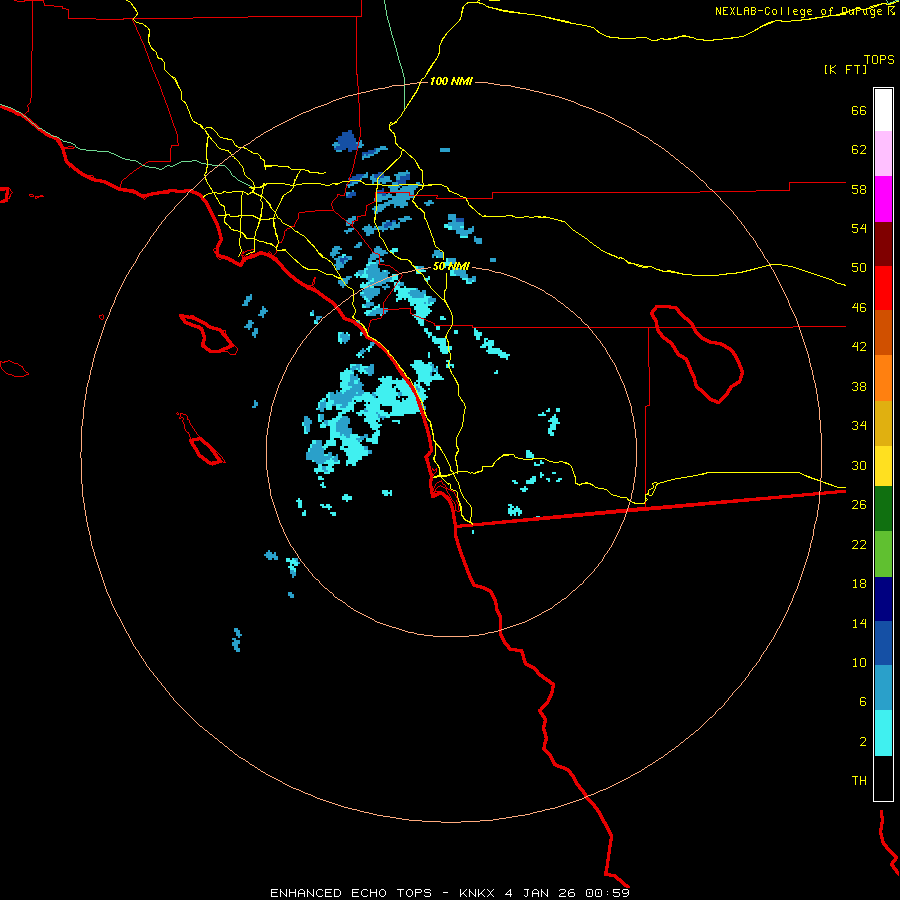The image size is (900, 900).
Task: Click the 'TOPS' legend title
Action: (879, 60)
